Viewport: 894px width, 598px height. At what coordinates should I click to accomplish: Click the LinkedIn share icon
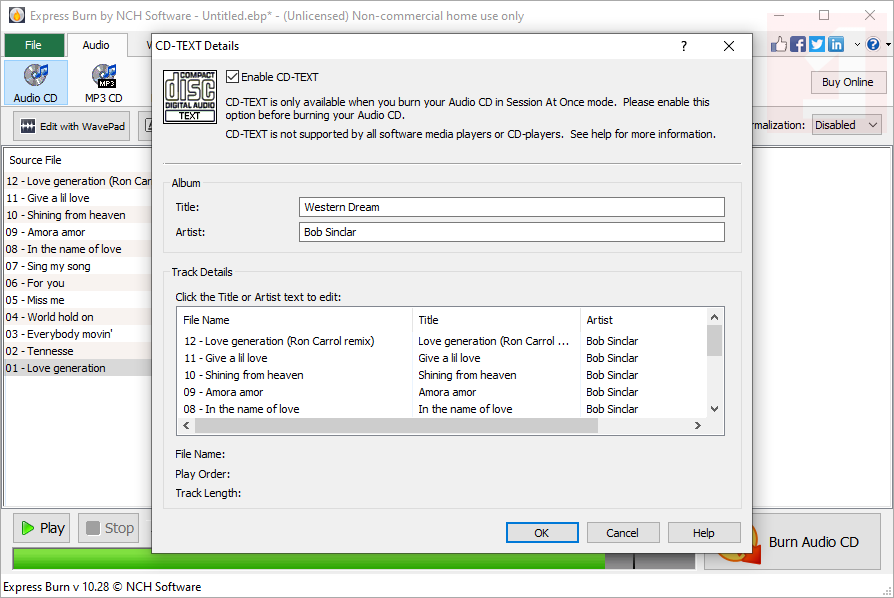[836, 44]
